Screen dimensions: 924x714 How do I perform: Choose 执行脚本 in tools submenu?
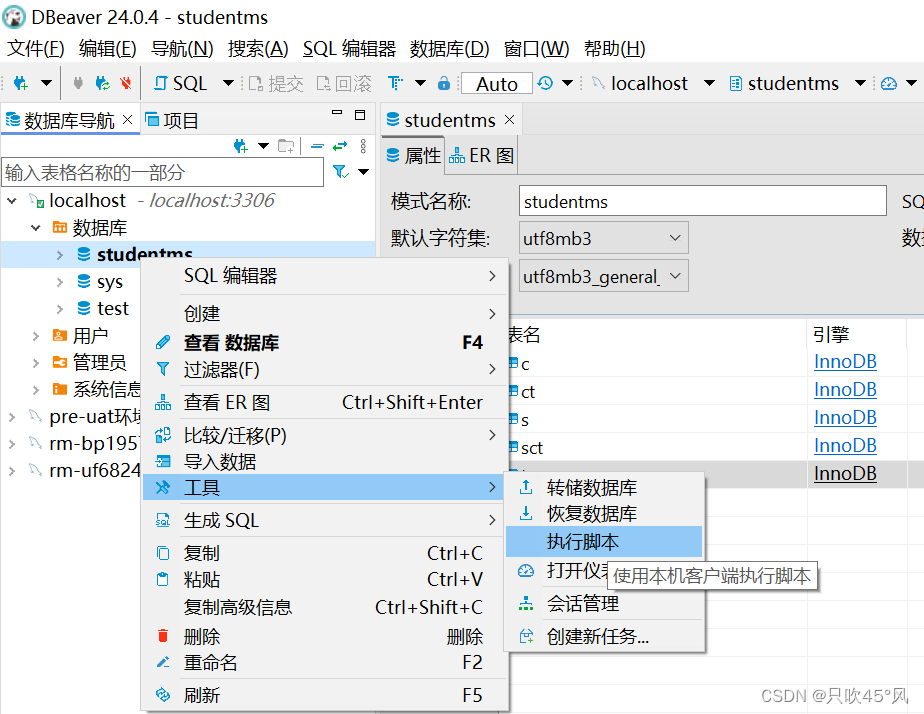[604, 541]
